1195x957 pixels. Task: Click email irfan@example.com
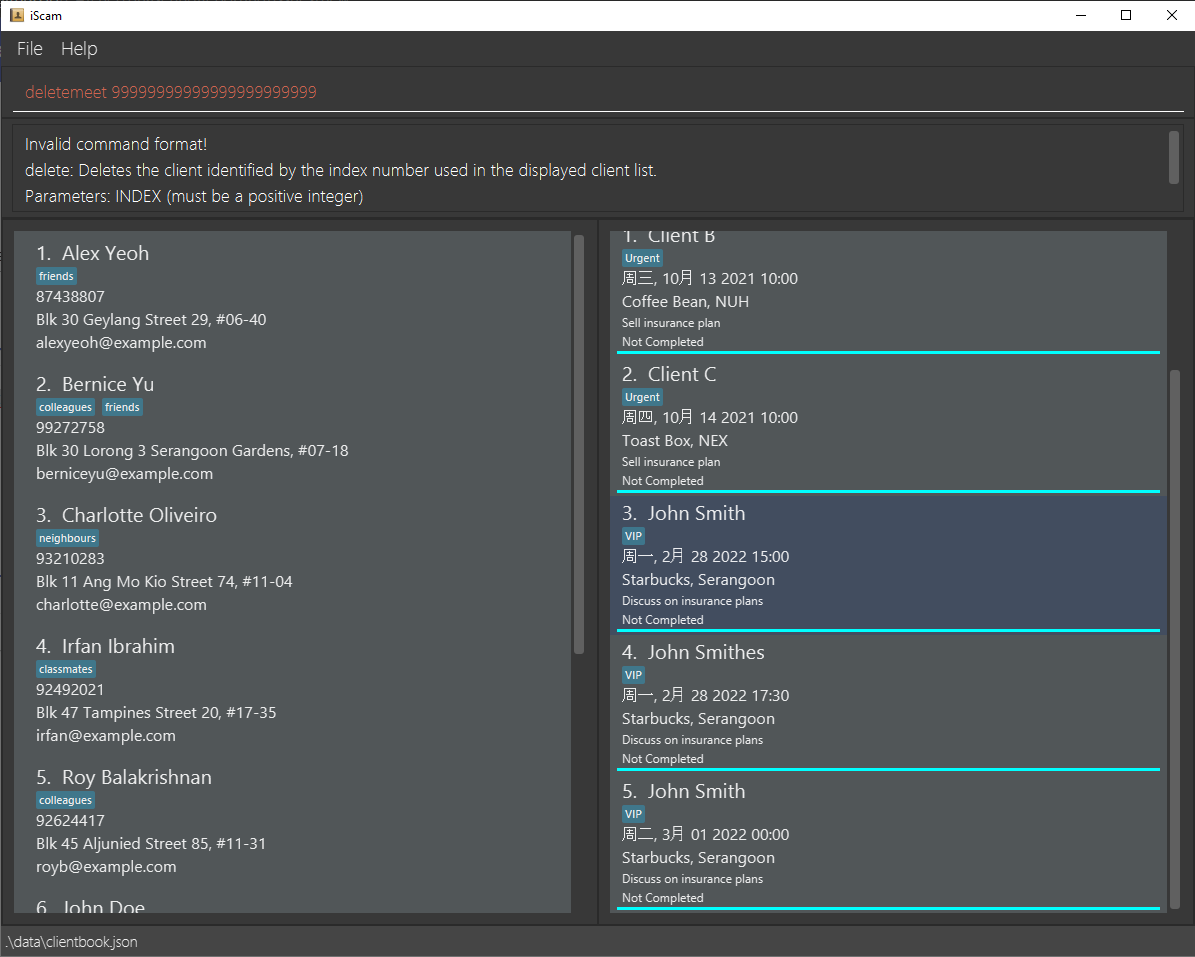(106, 736)
